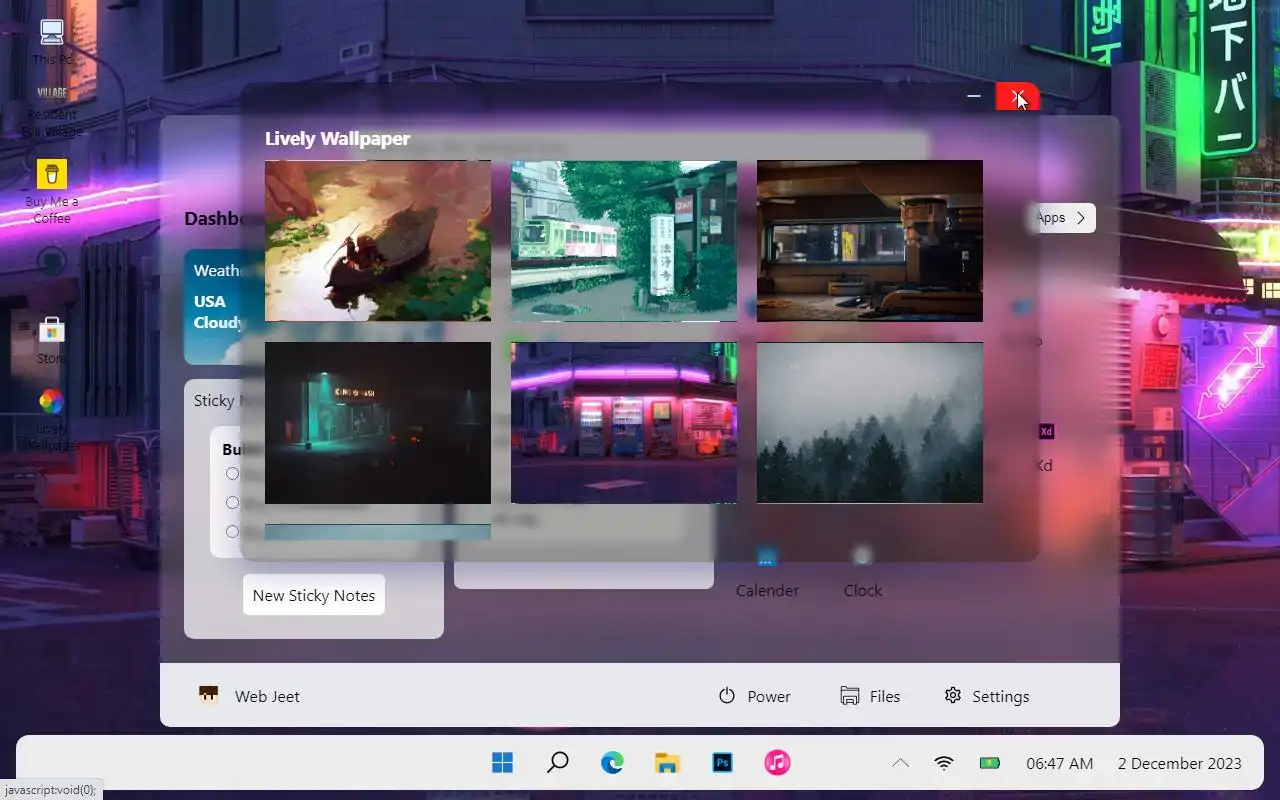The width and height of the screenshot is (1280, 800).
Task: Open Lively Wallpaper desktop shortcut
Action: click(52, 420)
